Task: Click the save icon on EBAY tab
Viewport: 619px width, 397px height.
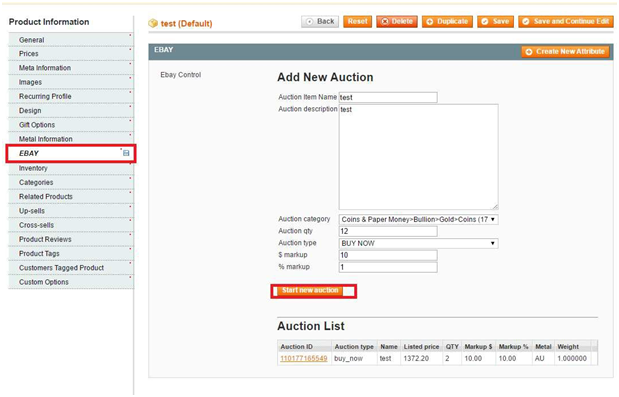Action: click(126, 153)
